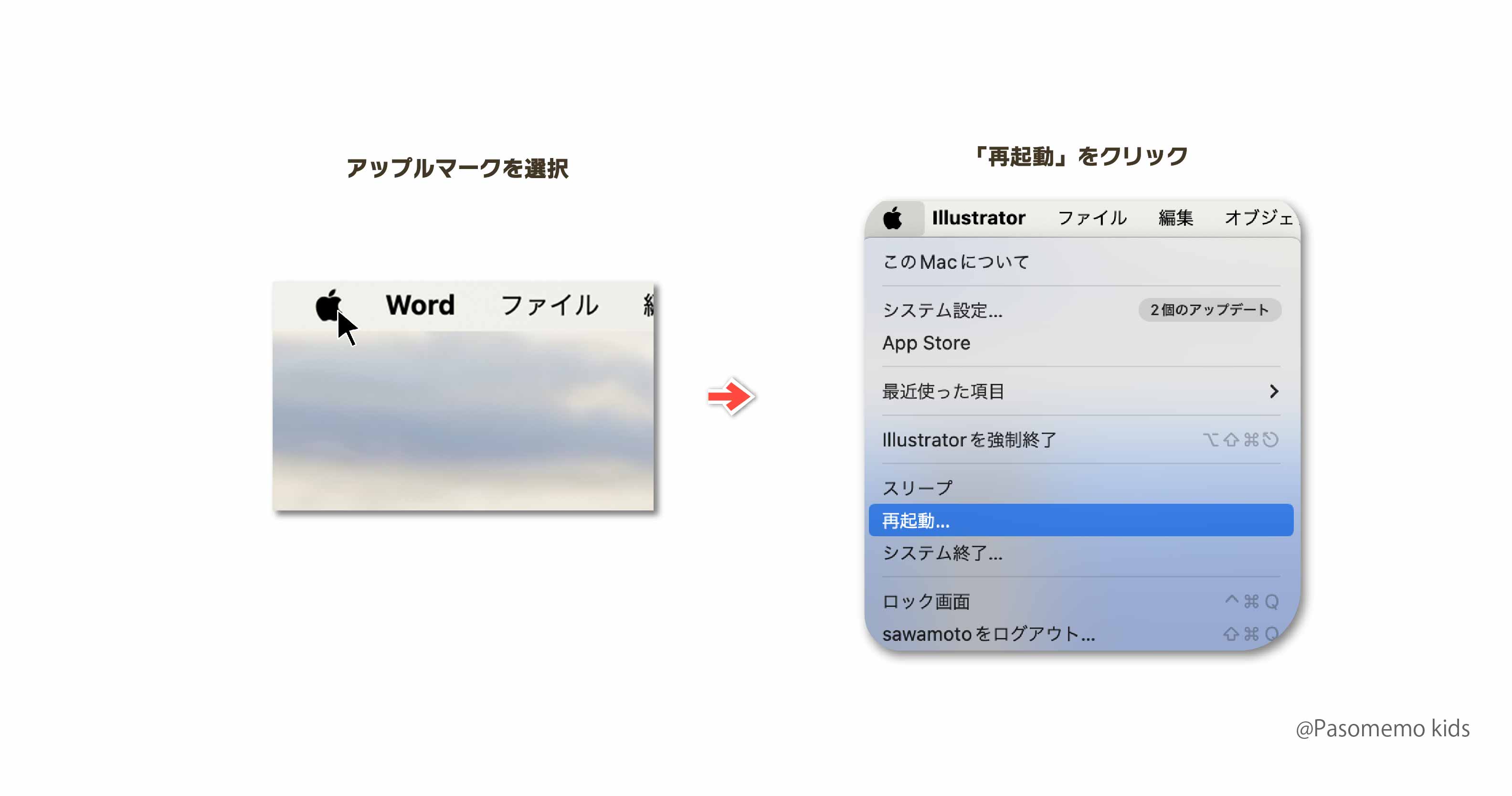
Task: Click the Apple logo beside Word
Action: (x=328, y=305)
